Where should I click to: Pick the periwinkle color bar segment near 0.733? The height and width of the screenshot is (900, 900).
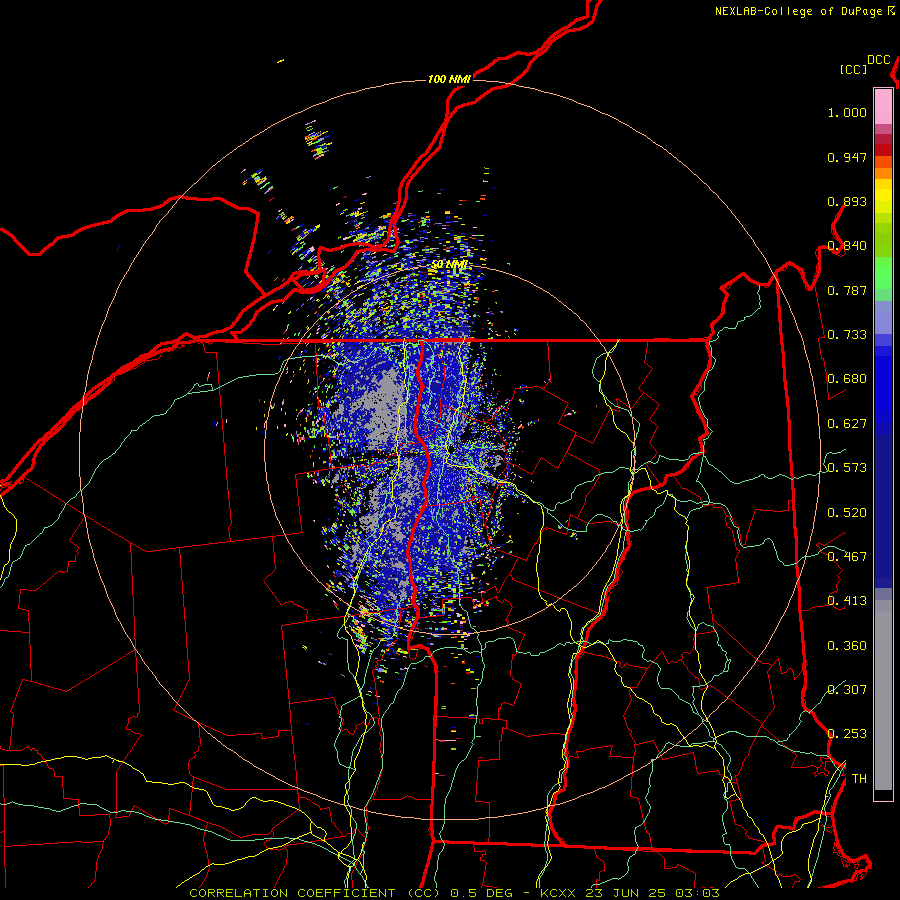tap(883, 317)
